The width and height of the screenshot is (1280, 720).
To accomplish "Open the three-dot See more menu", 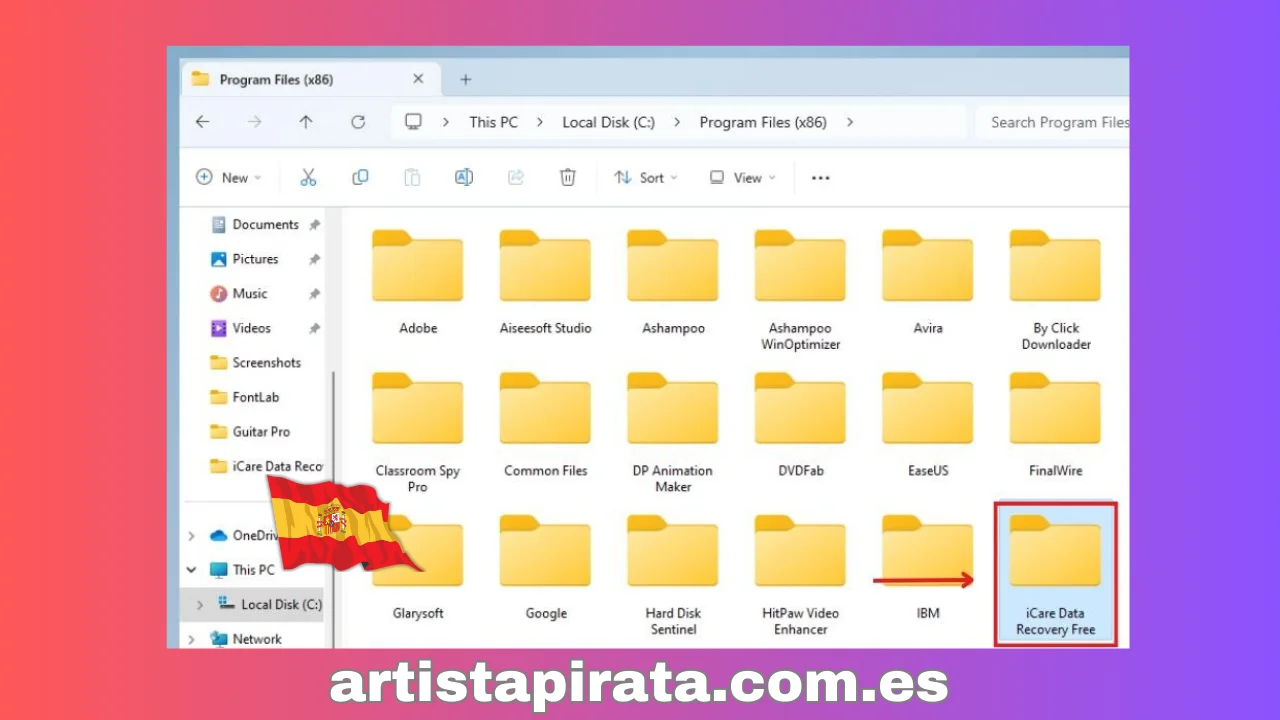I will (x=820, y=178).
